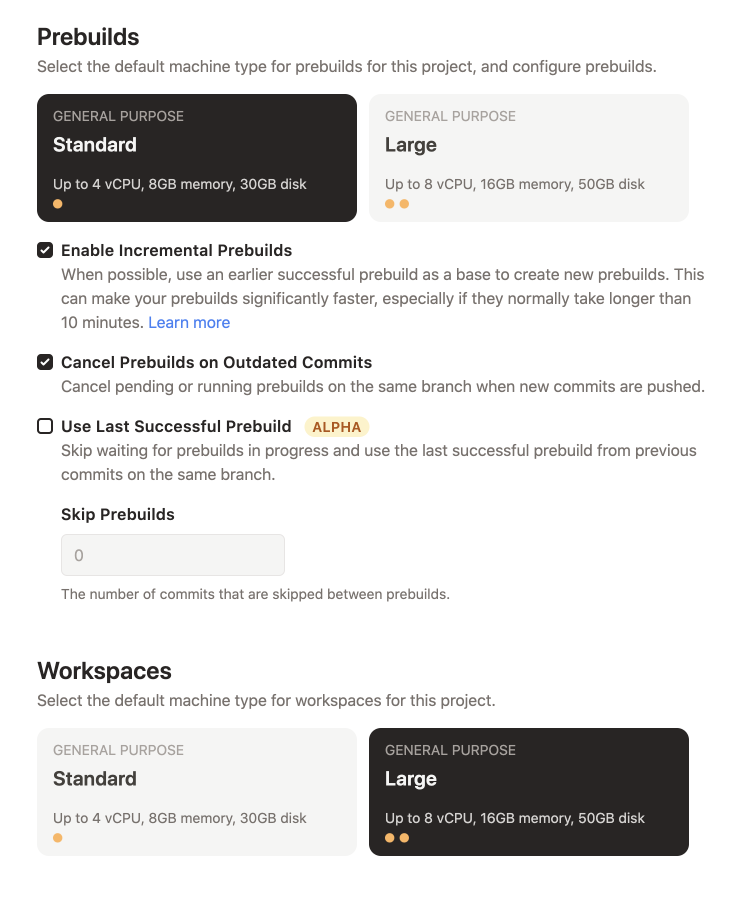Click the selected Standard prebuild machine card

[x=197, y=157]
